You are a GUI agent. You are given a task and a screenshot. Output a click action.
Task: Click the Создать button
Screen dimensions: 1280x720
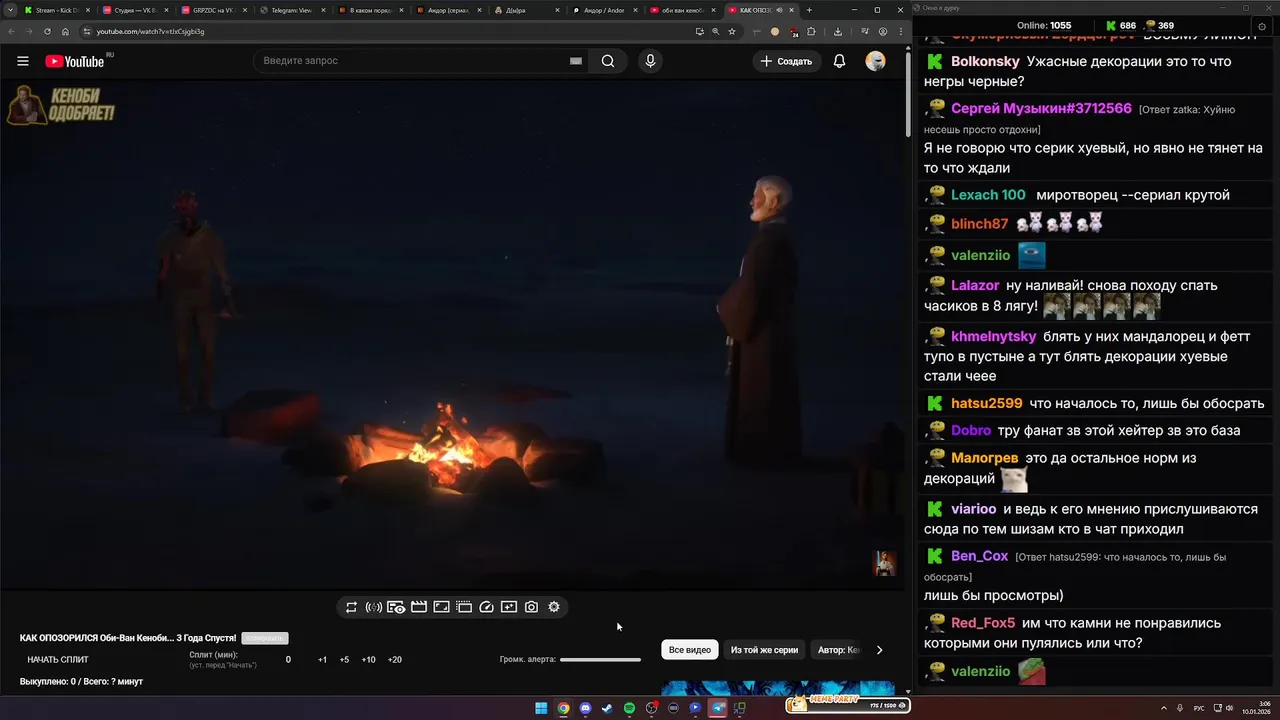point(786,61)
